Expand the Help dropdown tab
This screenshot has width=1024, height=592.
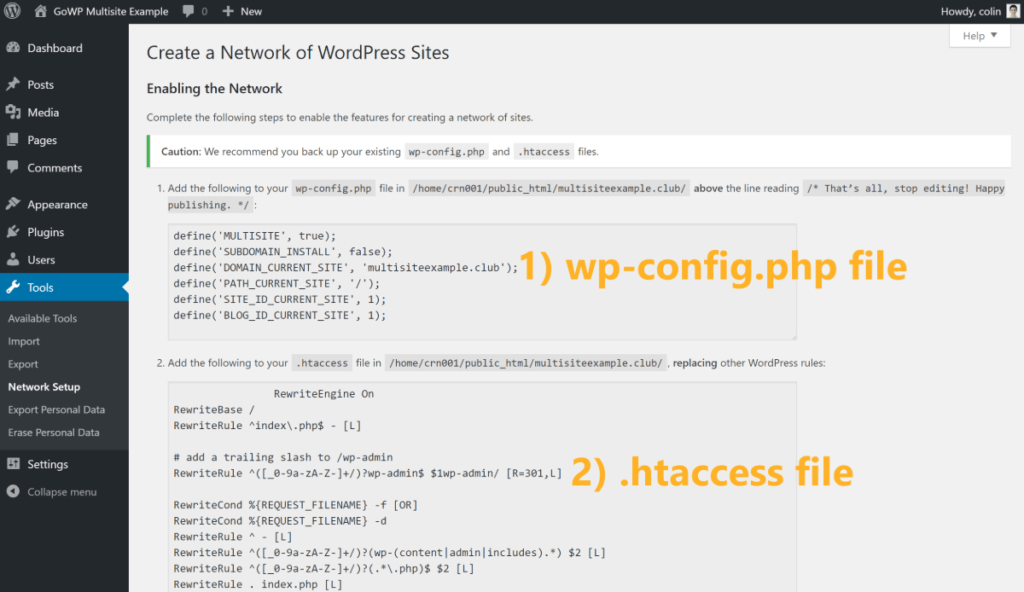pyautogui.click(x=980, y=35)
